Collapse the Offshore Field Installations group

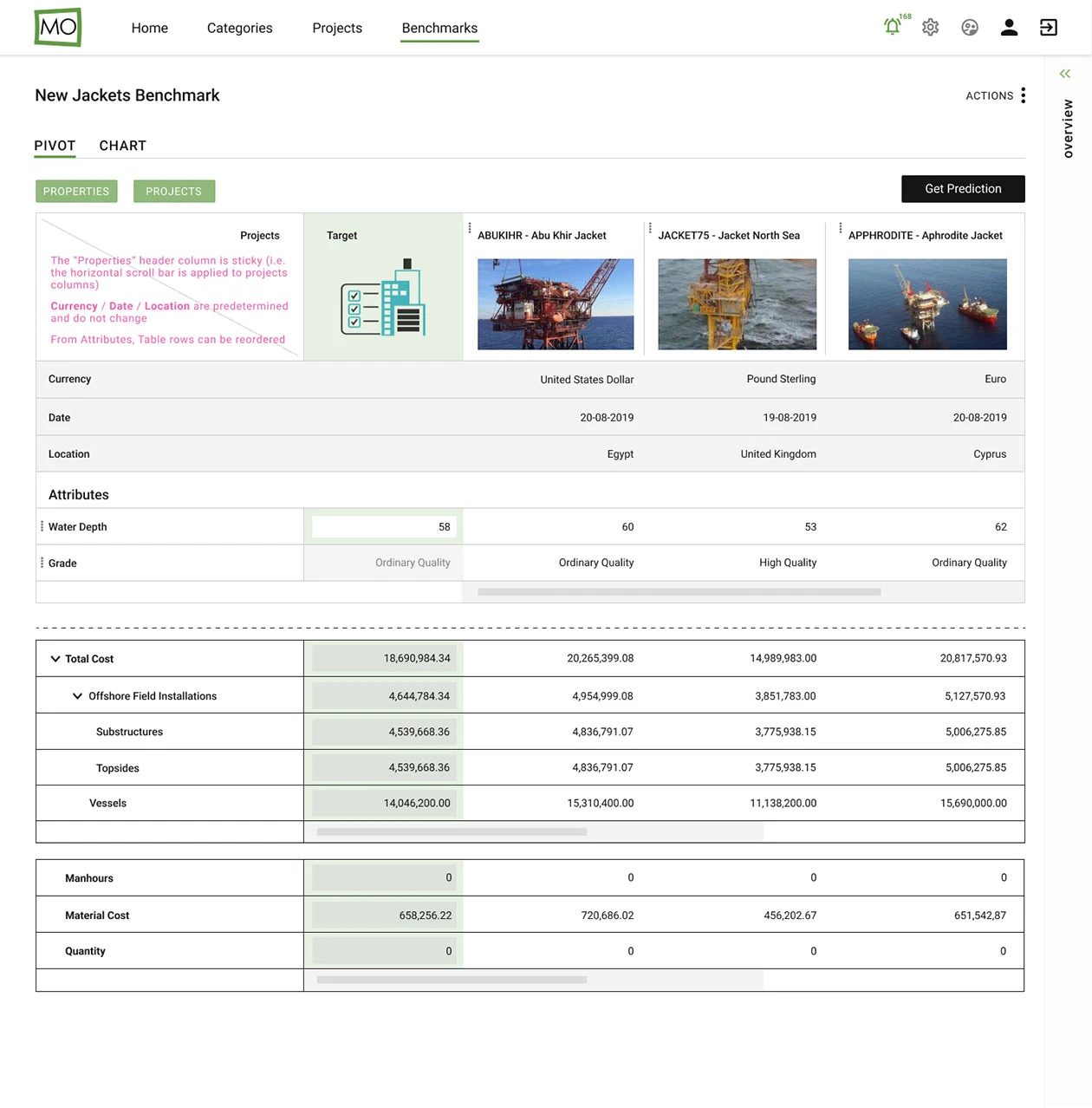pos(76,695)
